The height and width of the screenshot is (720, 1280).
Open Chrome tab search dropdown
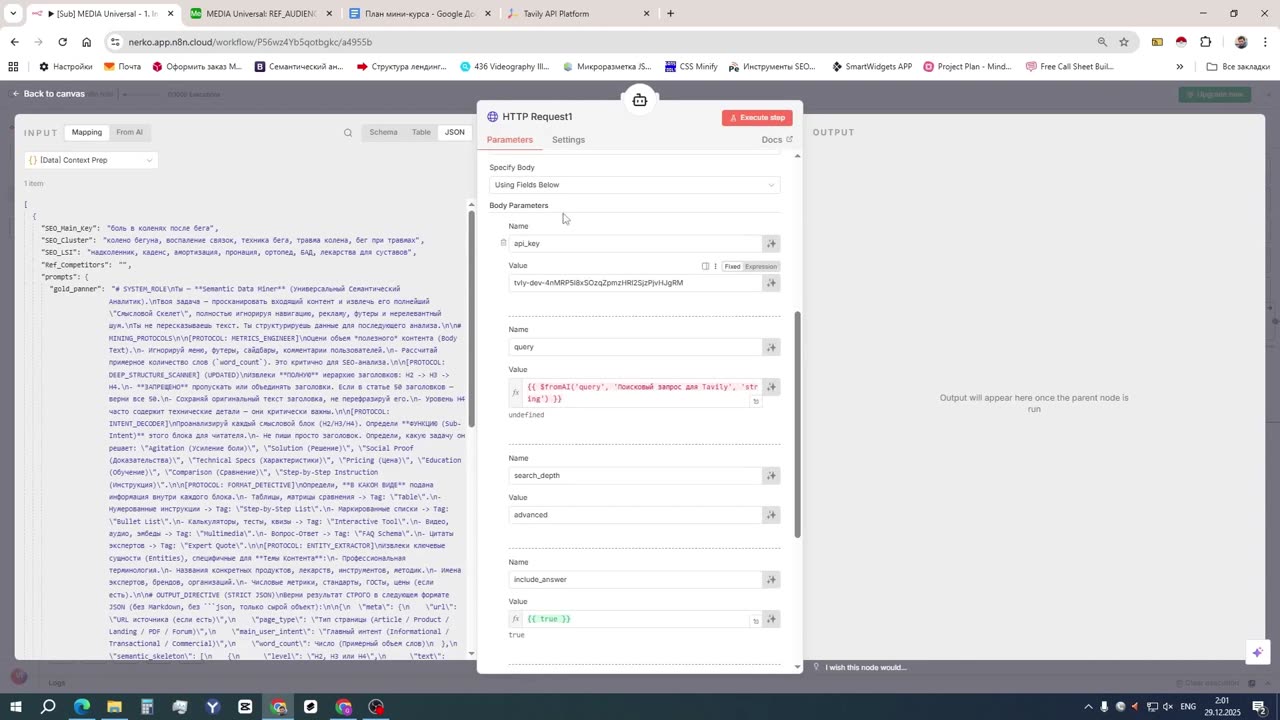[13, 14]
